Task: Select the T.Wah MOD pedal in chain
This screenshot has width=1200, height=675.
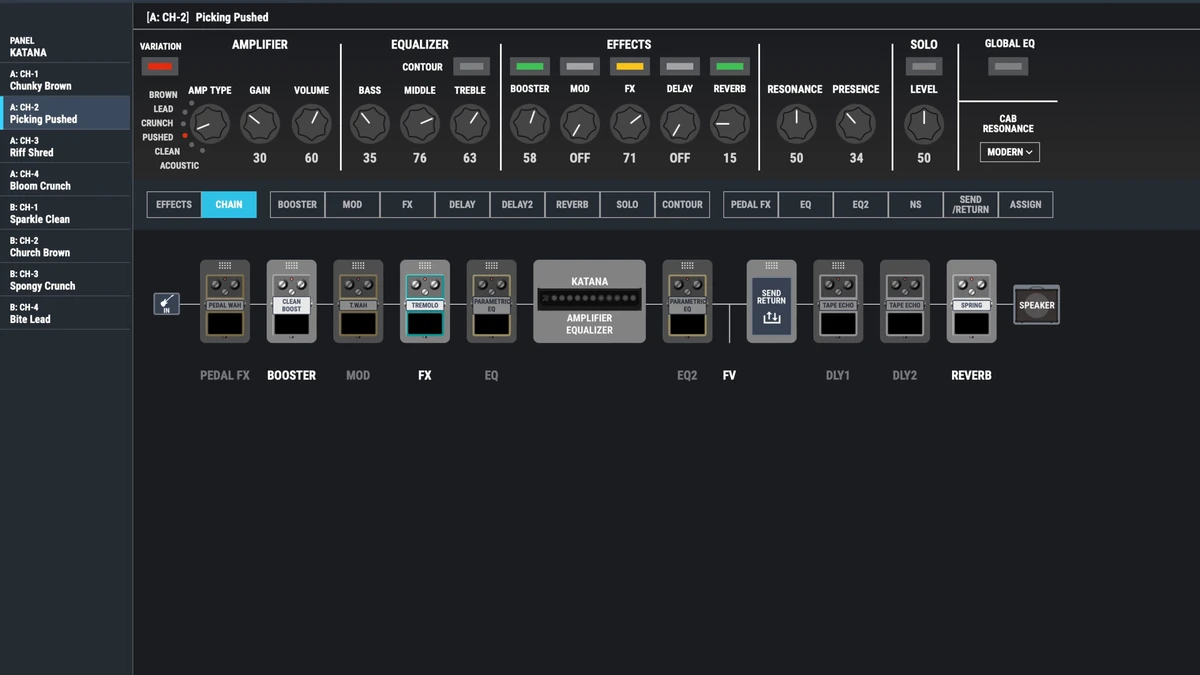Action: pyautogui.click(x=358, y=301)
